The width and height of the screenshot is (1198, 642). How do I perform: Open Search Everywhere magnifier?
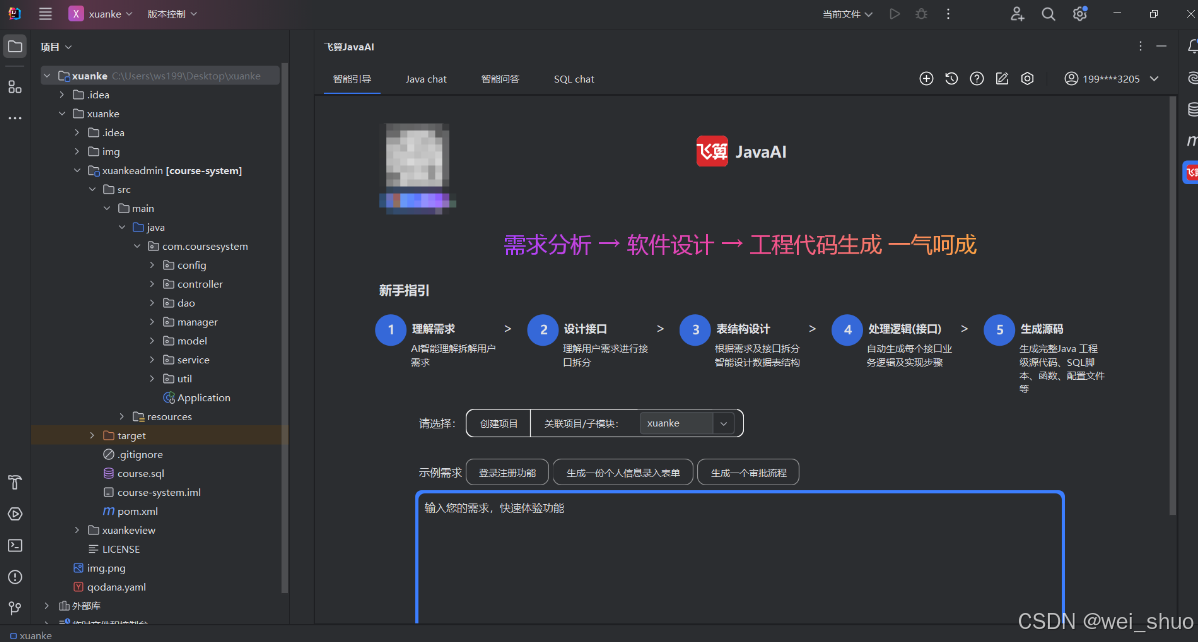pos(1048,14)
